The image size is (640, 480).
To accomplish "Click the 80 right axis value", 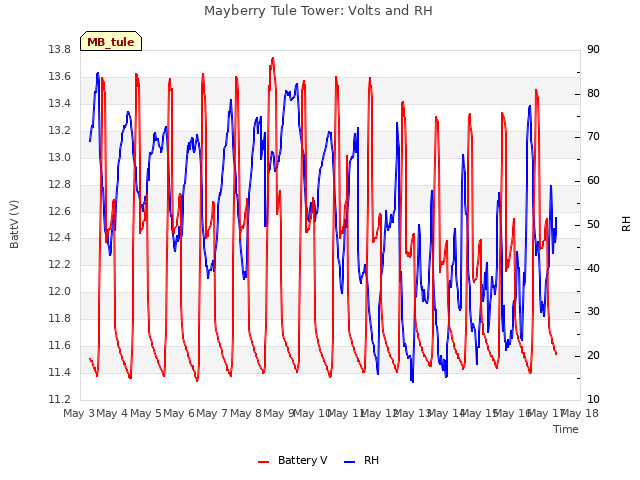I will [x=593, y=93].
